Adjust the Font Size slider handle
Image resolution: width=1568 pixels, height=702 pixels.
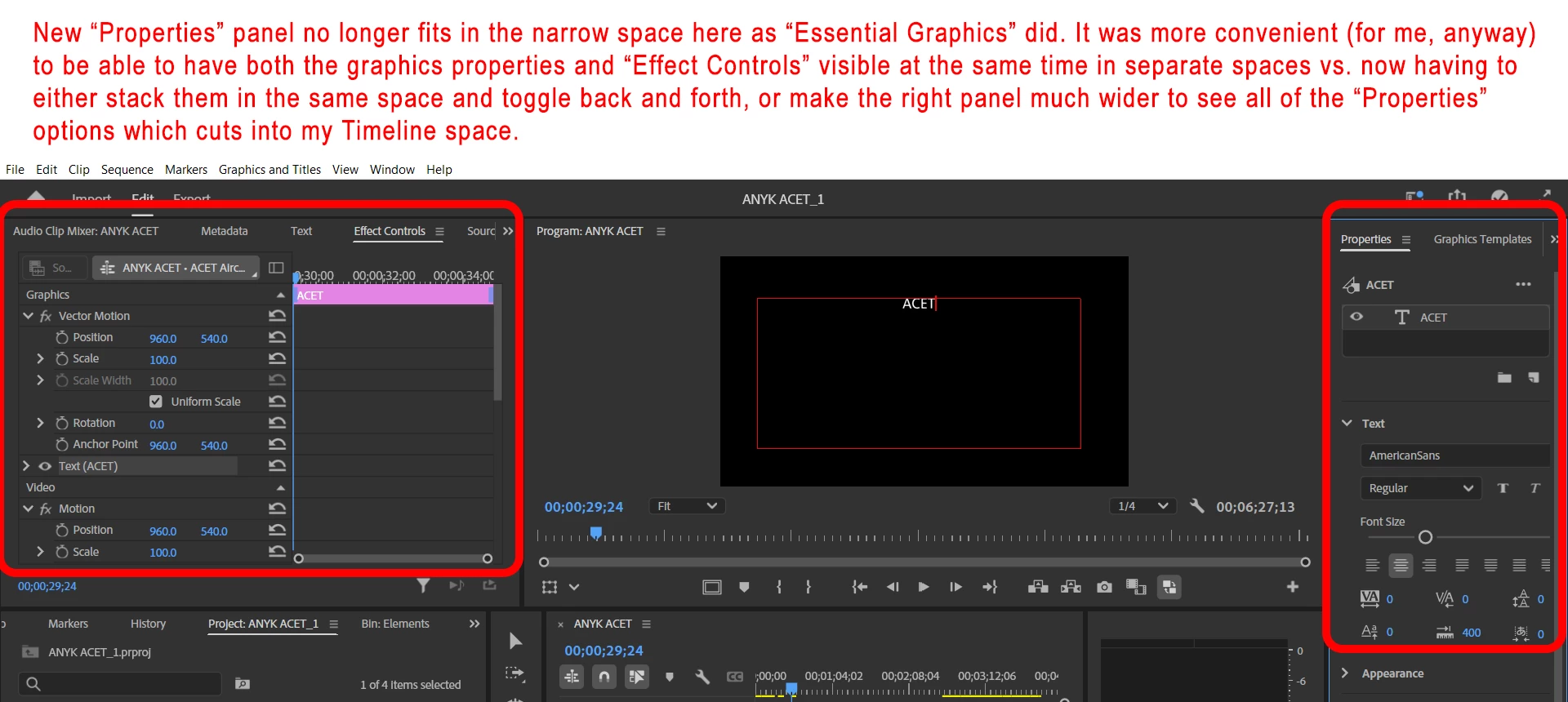pyautogui.click(x=1425, y=537)
